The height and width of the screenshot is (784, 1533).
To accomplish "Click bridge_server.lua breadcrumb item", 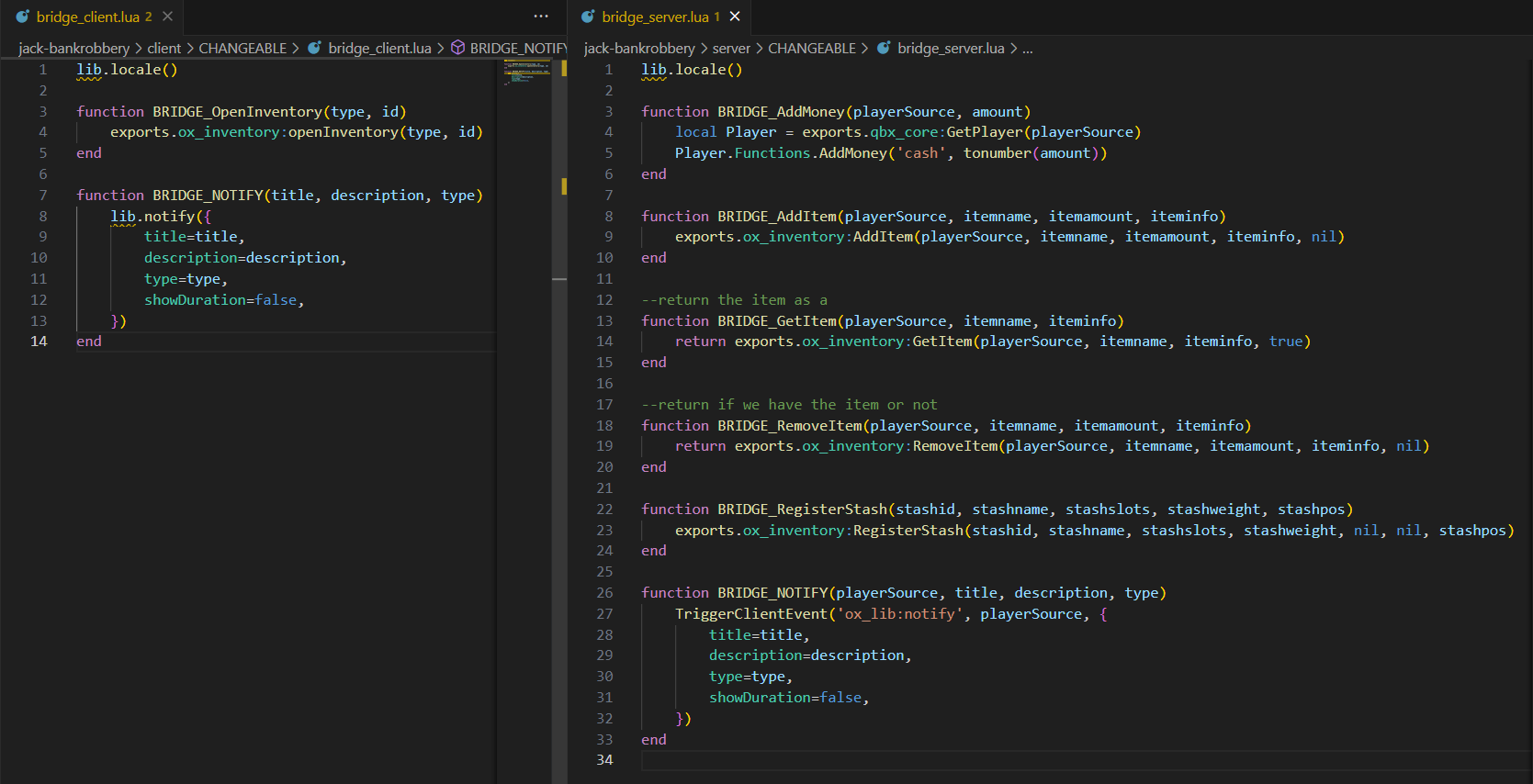I will tap(951, 48).
